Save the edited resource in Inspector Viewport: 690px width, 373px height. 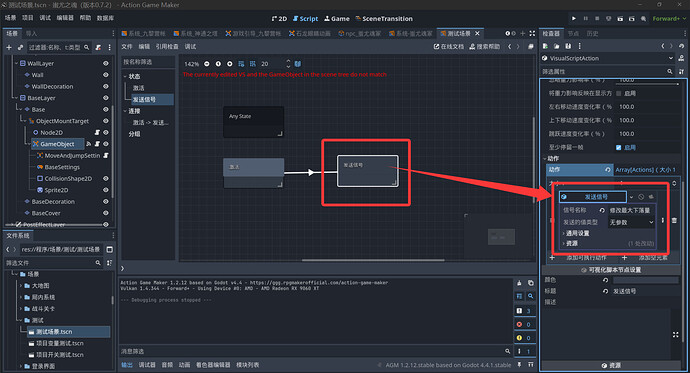pyautogui.click(x=568, y=46)
